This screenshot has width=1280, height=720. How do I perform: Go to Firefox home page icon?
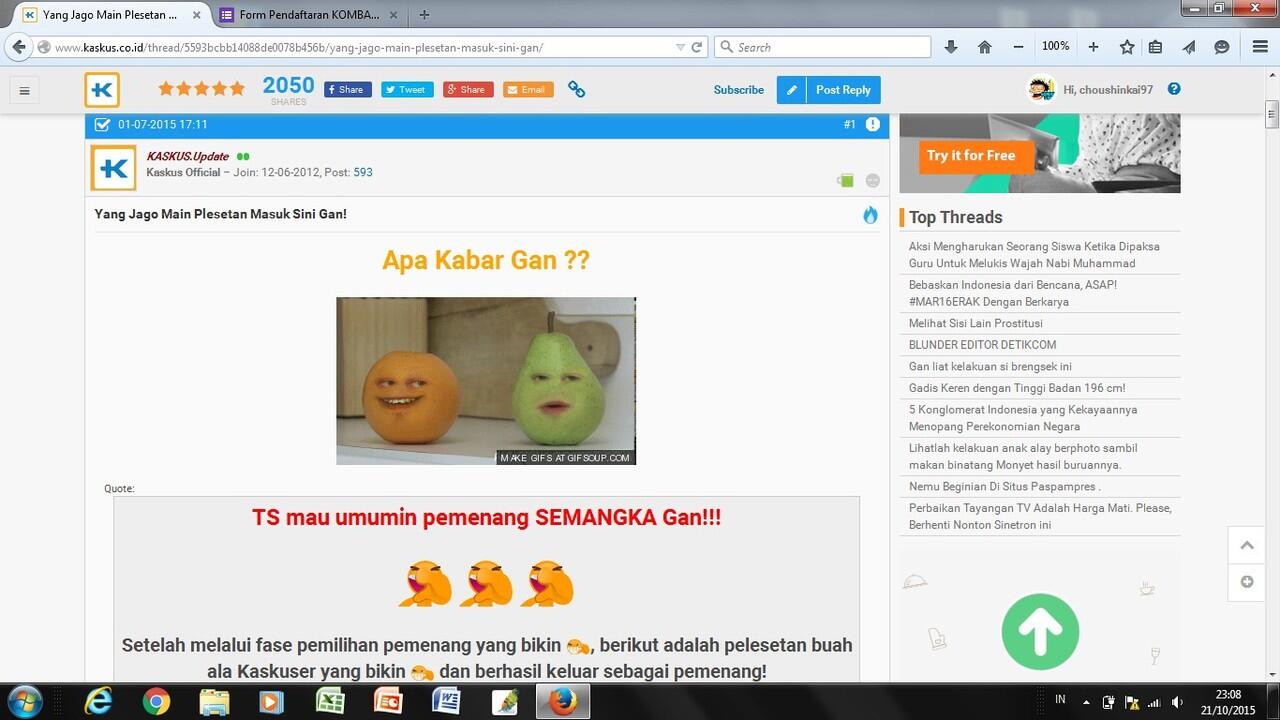(985, 47)
